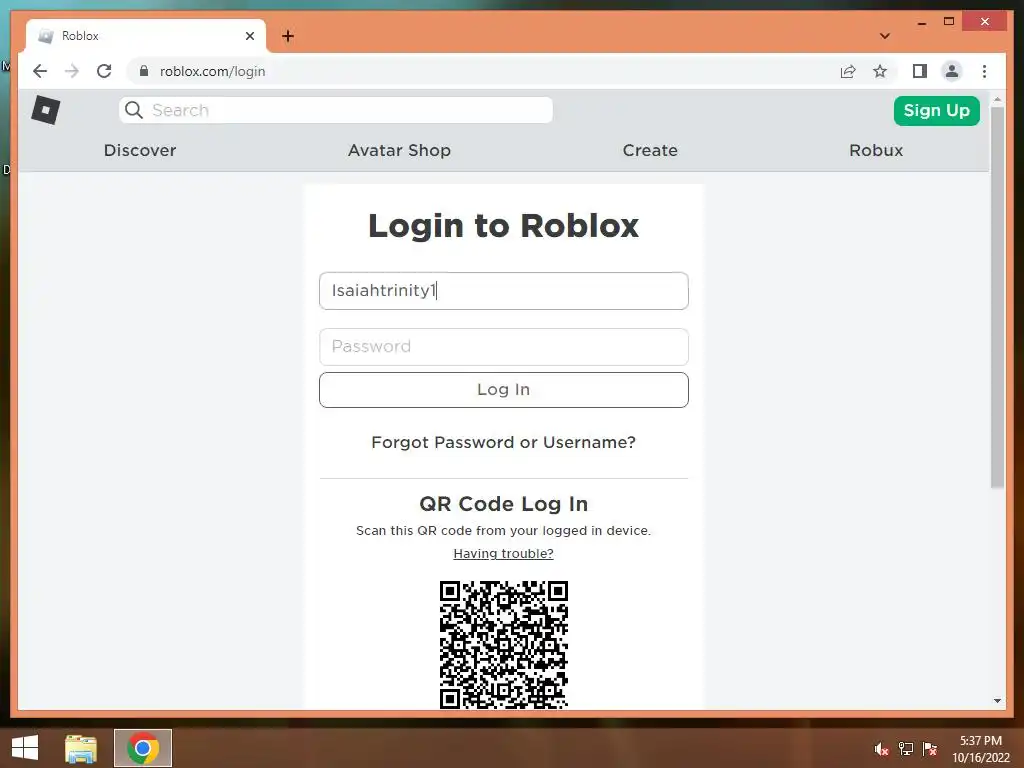Click the Login to Roblox heading

click(x=504, y=226)
